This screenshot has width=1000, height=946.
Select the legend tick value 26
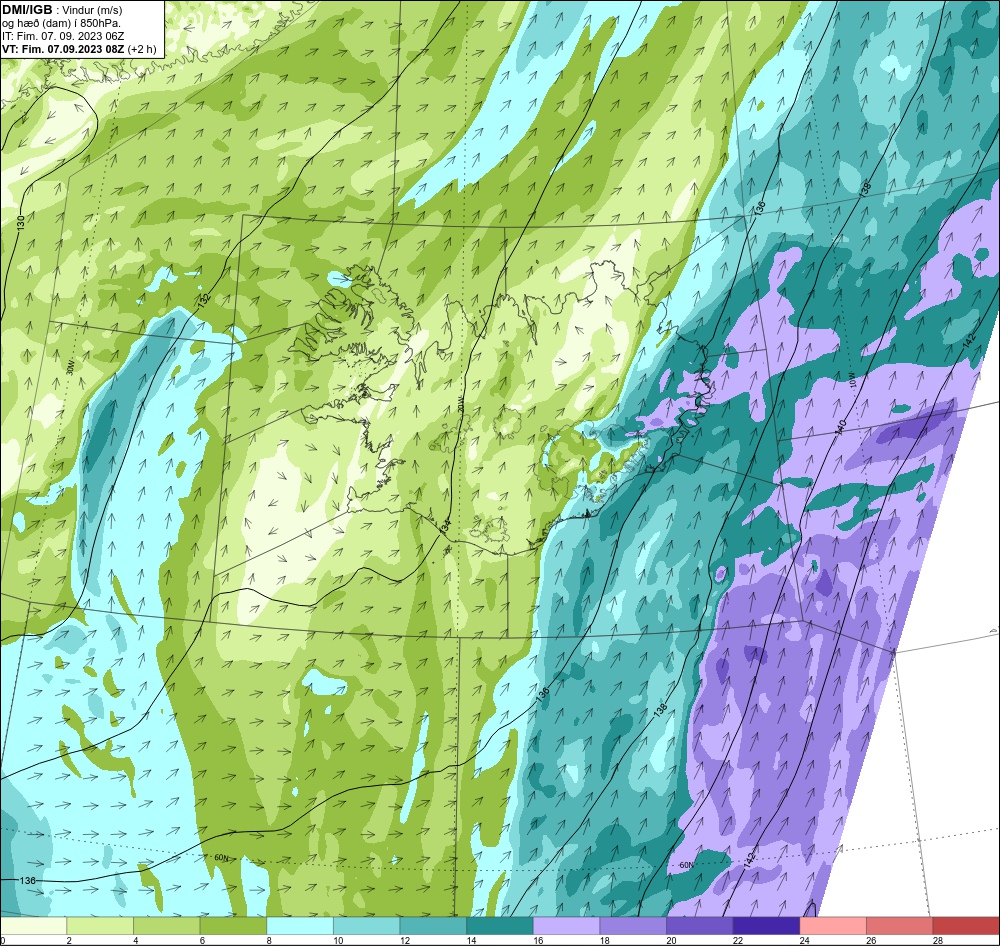pos(871,940)
